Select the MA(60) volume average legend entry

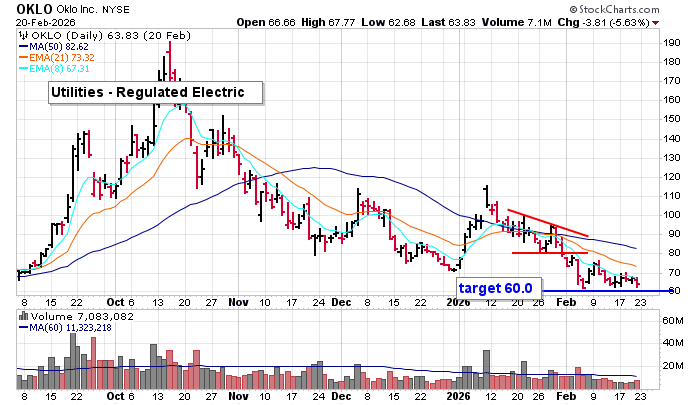[72, 328]
